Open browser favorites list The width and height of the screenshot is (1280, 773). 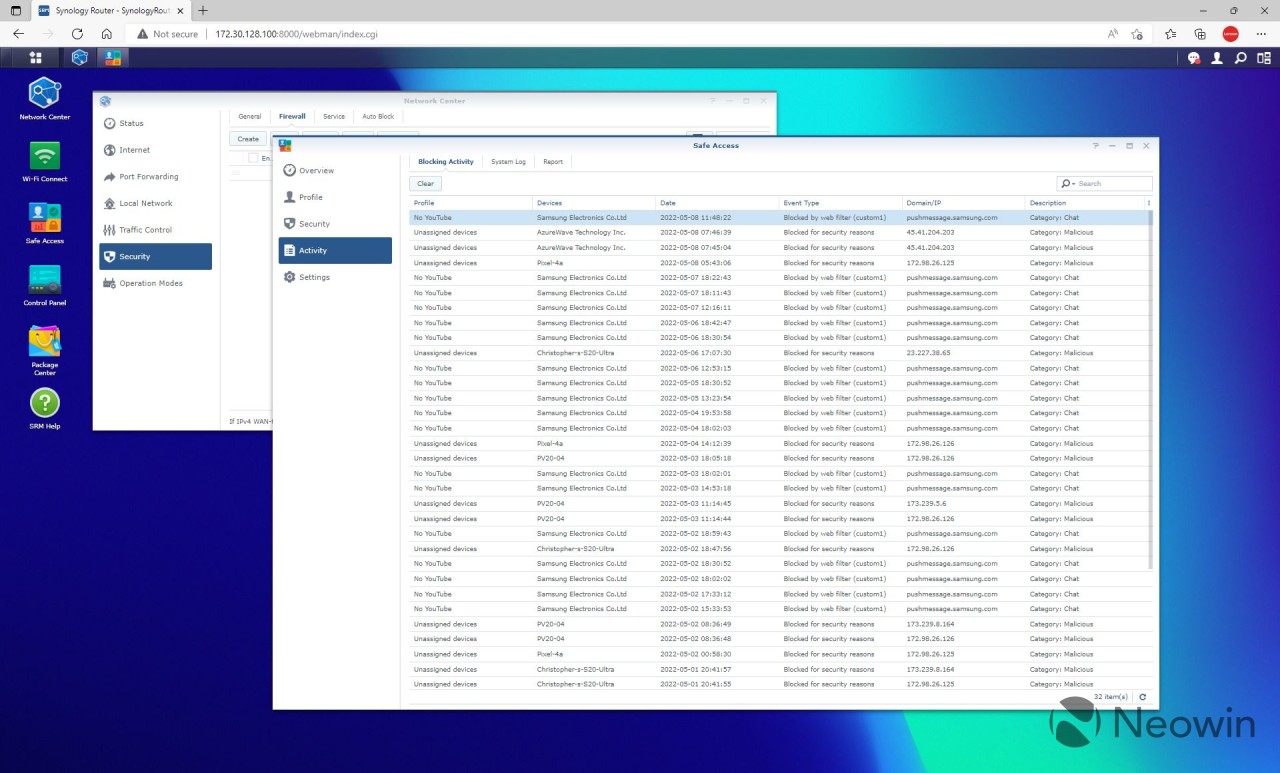point(1170,33)
